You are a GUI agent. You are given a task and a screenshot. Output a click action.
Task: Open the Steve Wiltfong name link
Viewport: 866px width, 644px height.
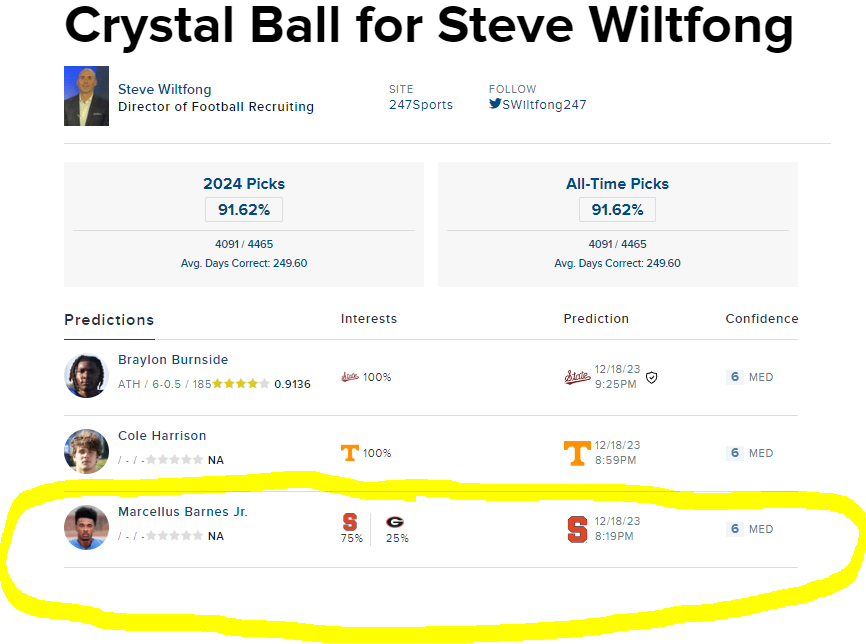(x=165, y=89)
